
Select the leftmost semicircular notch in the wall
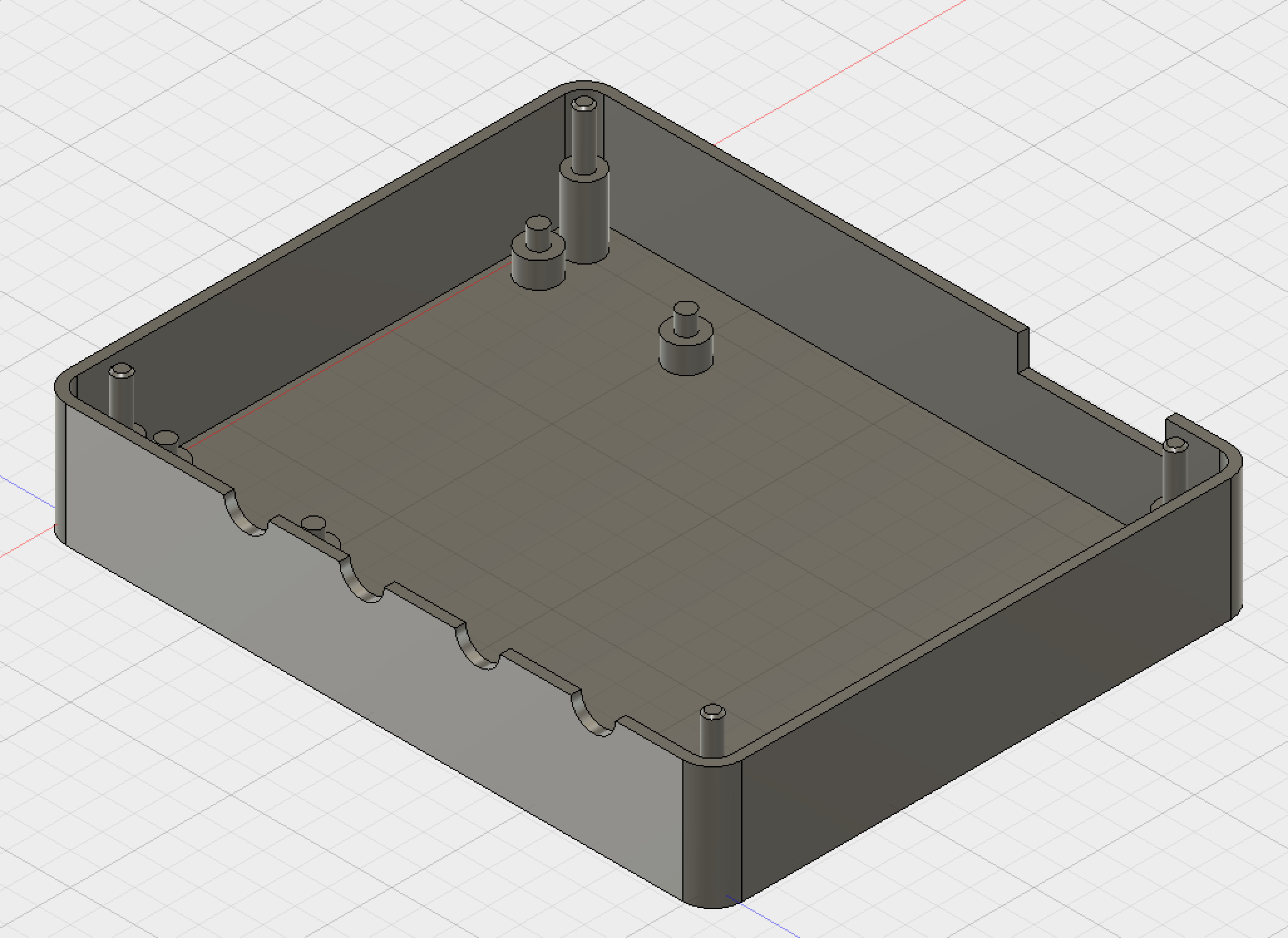tap(246, 514)
